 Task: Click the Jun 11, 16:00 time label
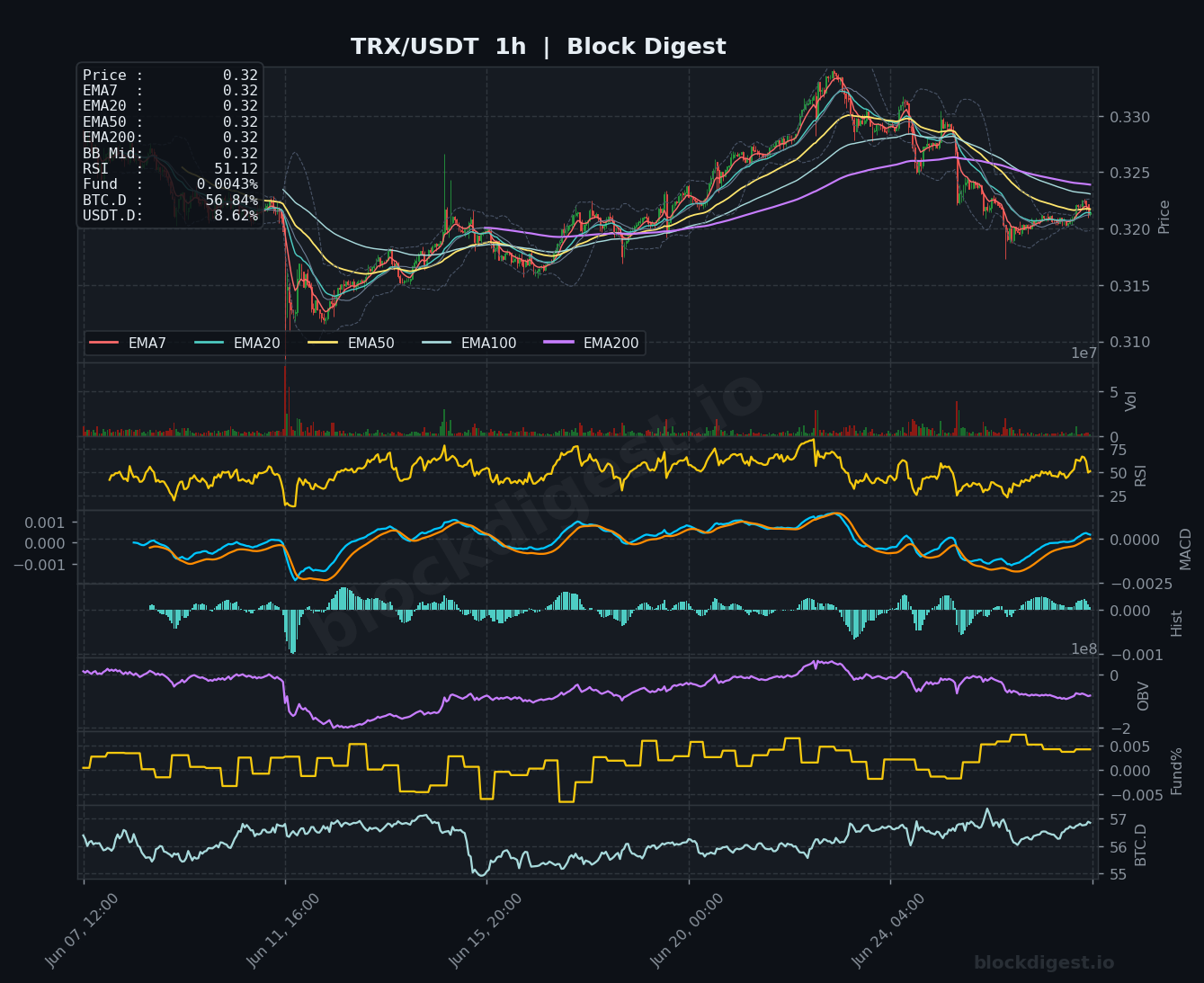(283, 930)
